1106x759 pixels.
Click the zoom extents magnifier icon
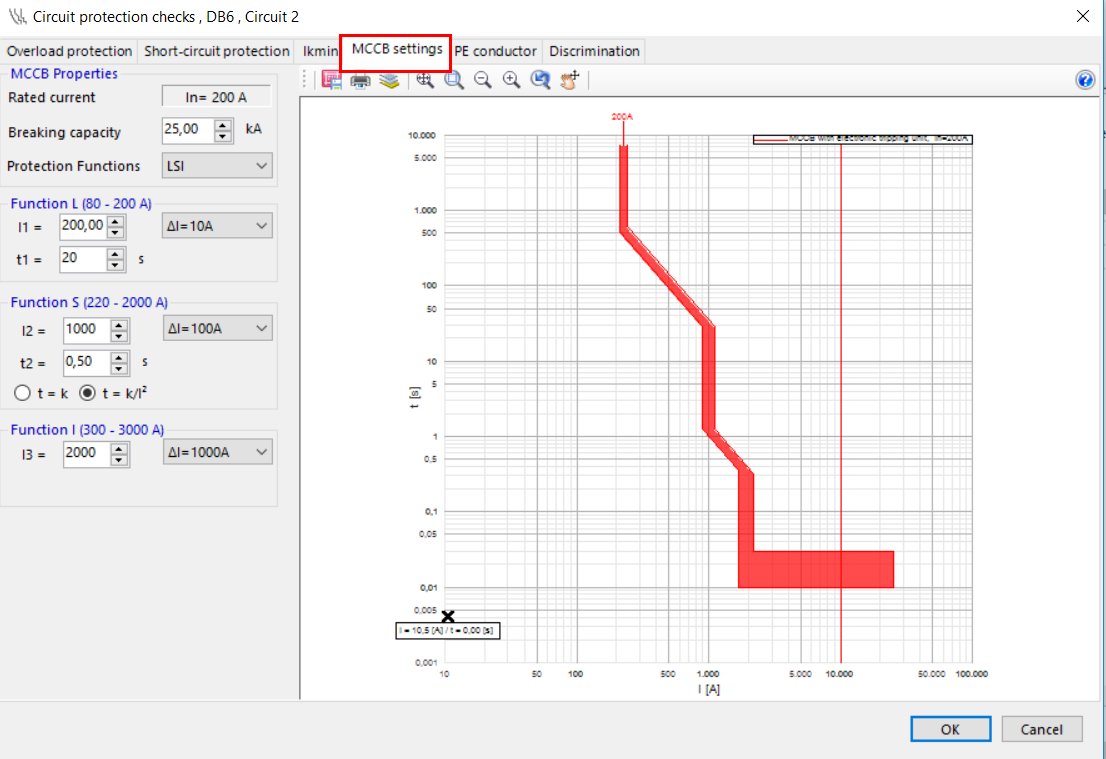pos(425,81)
